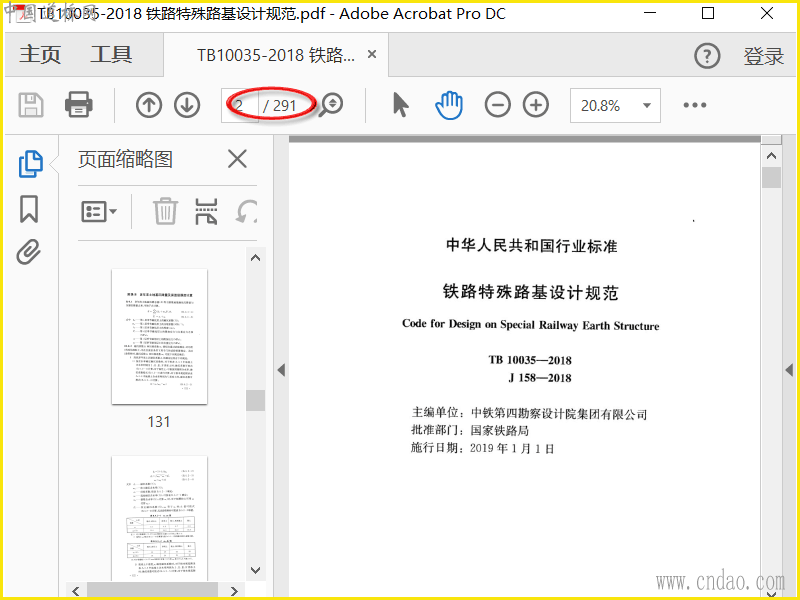
Task: Click title 铁路特殊路基设计规范 in document
Action: (x=531, y=292)
